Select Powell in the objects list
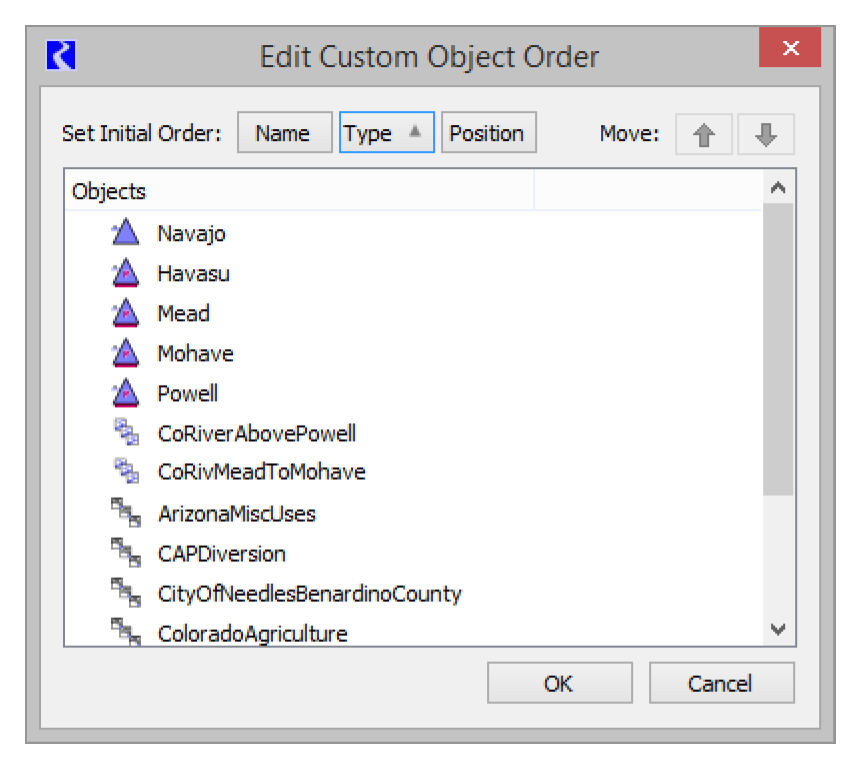 187,394
